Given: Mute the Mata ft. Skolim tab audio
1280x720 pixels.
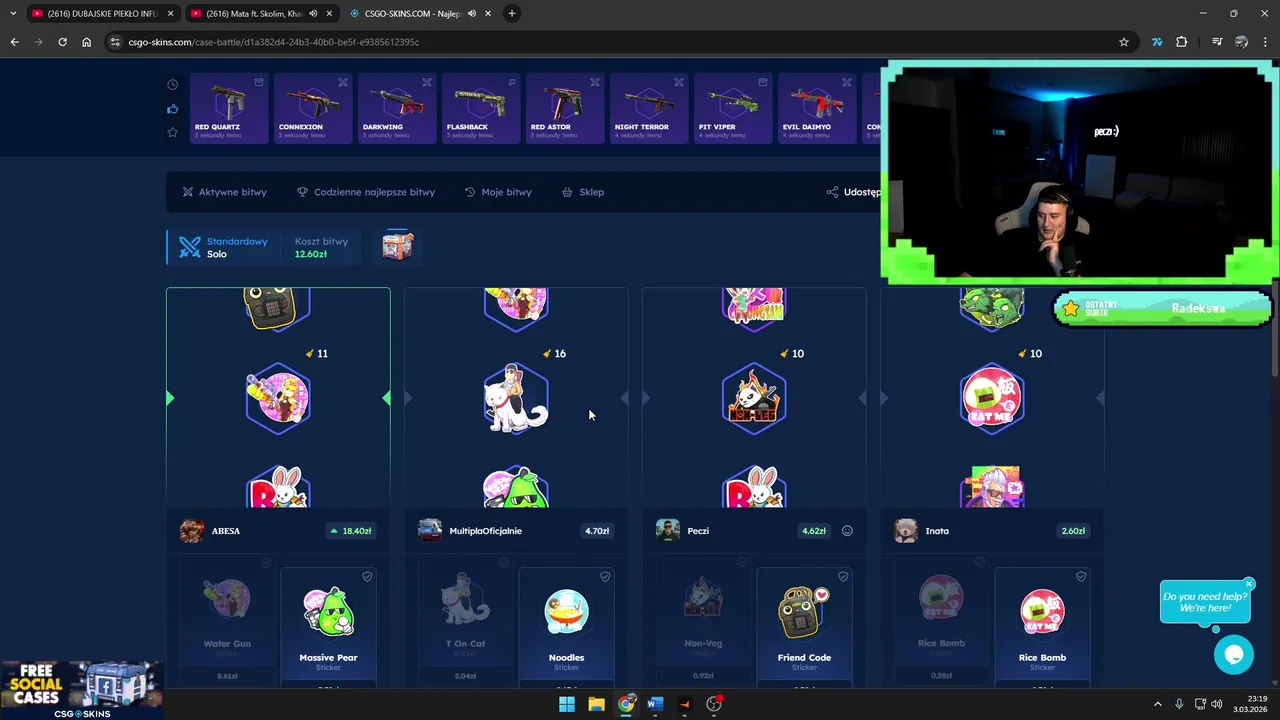Looking at the screenshot, I should tap(314, 14).
